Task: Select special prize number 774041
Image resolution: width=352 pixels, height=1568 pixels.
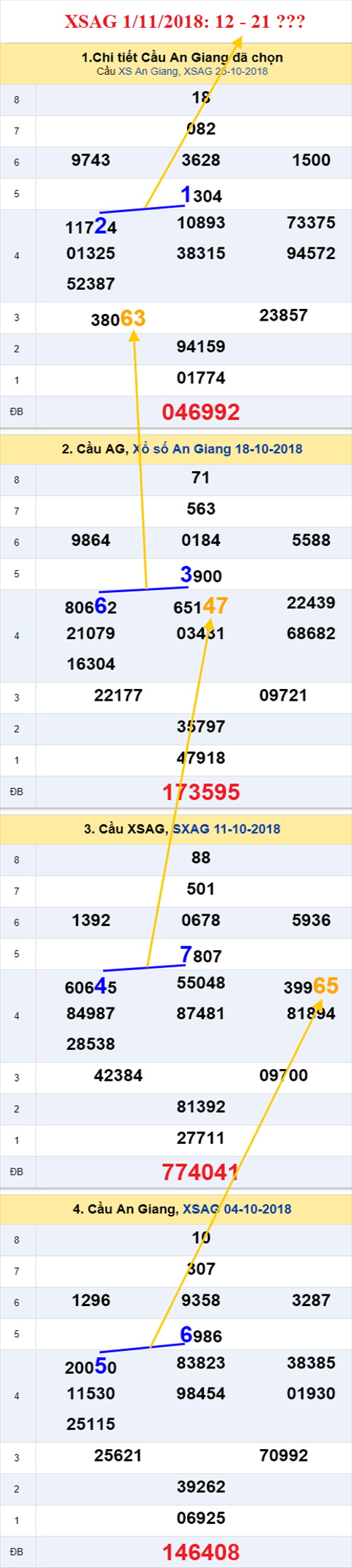Action: click(201, 1173)
